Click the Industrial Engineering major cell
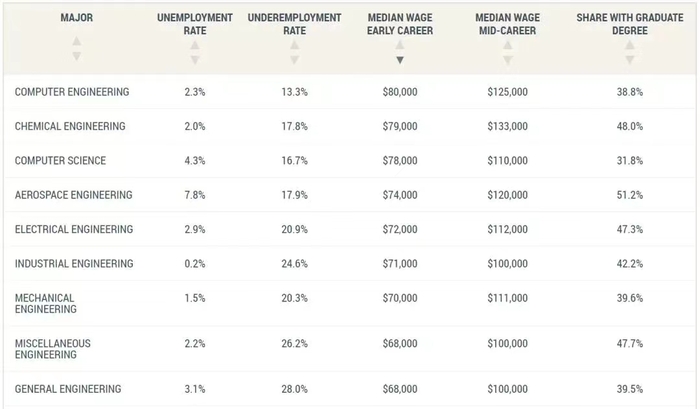 [x=73, y=264]
